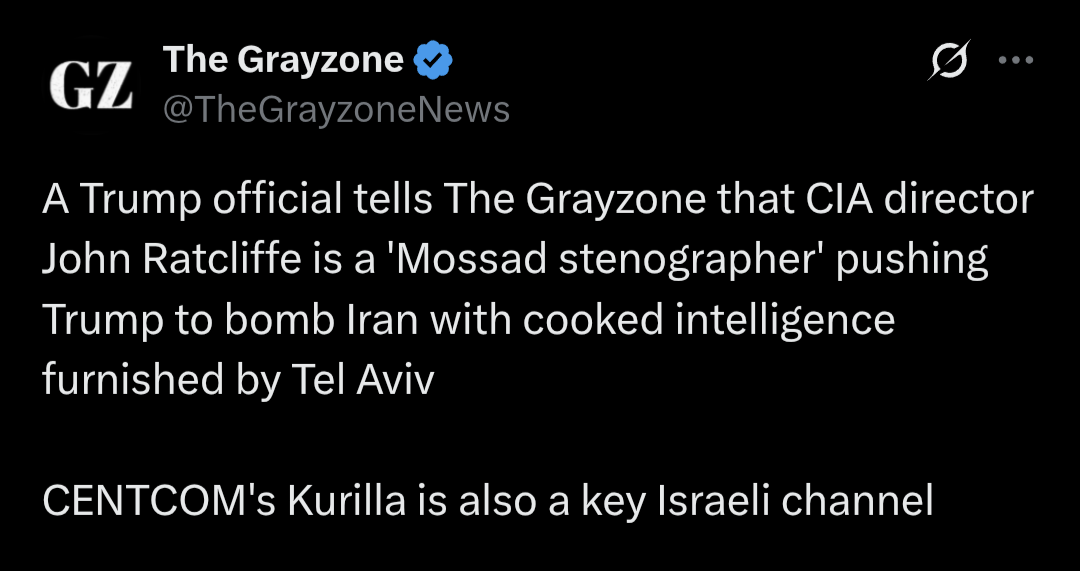1080x571 pixels.
Task: Open the Grok explain-post icon
Action: coord(948,61)
